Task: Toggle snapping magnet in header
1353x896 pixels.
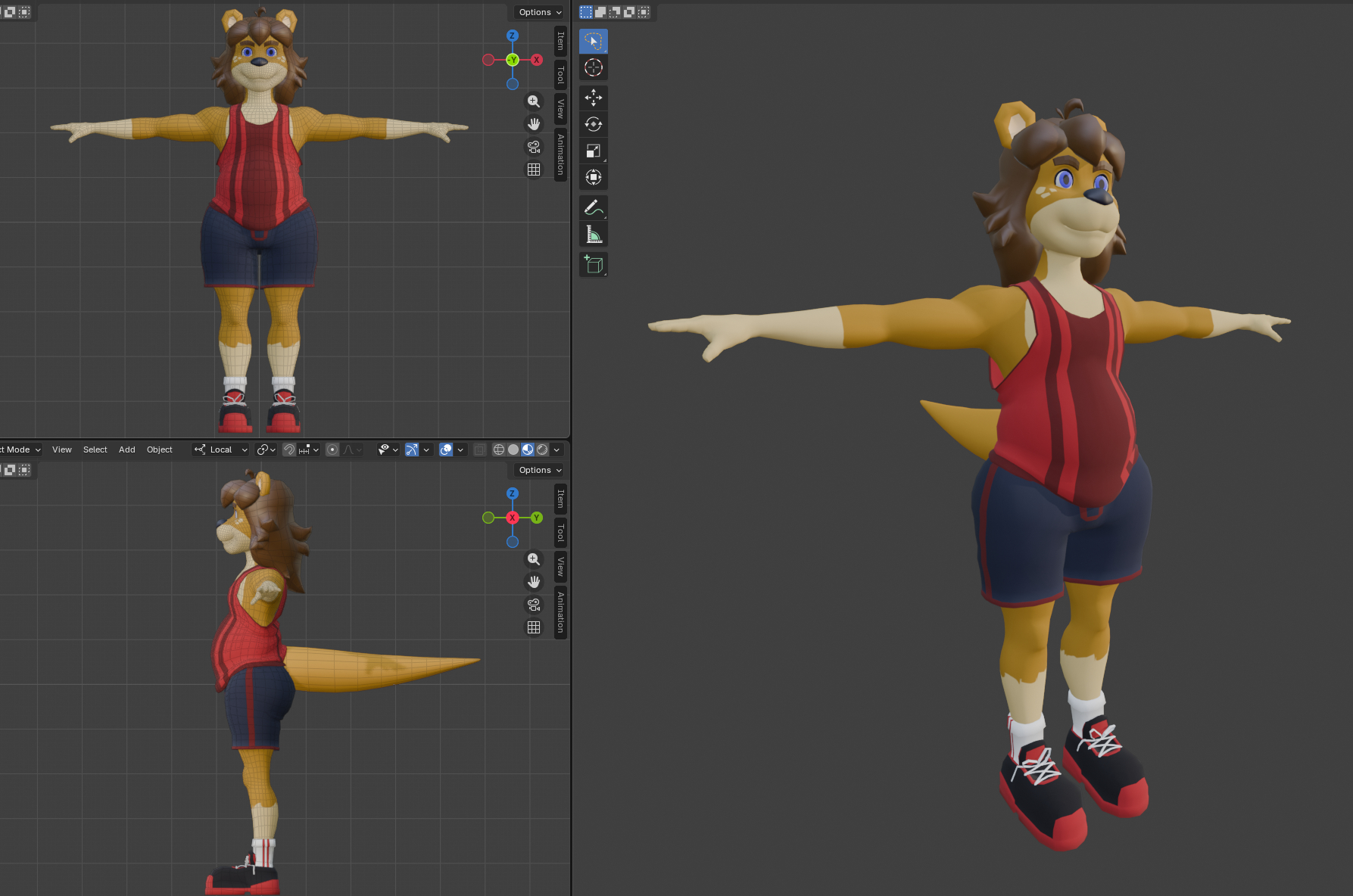Action: point(289,450)
